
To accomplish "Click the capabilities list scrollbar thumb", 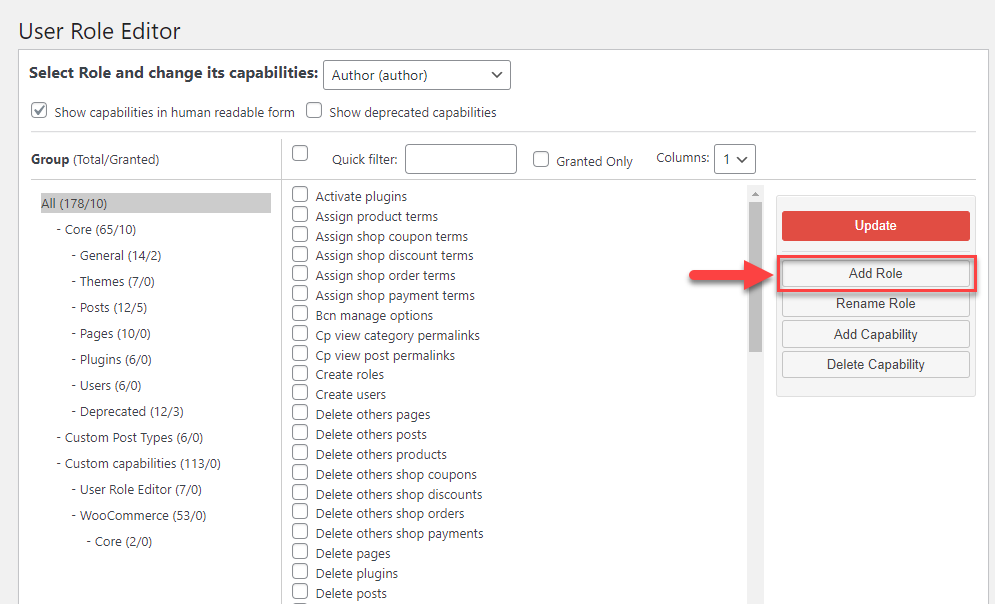I will (x=755, y=277).
